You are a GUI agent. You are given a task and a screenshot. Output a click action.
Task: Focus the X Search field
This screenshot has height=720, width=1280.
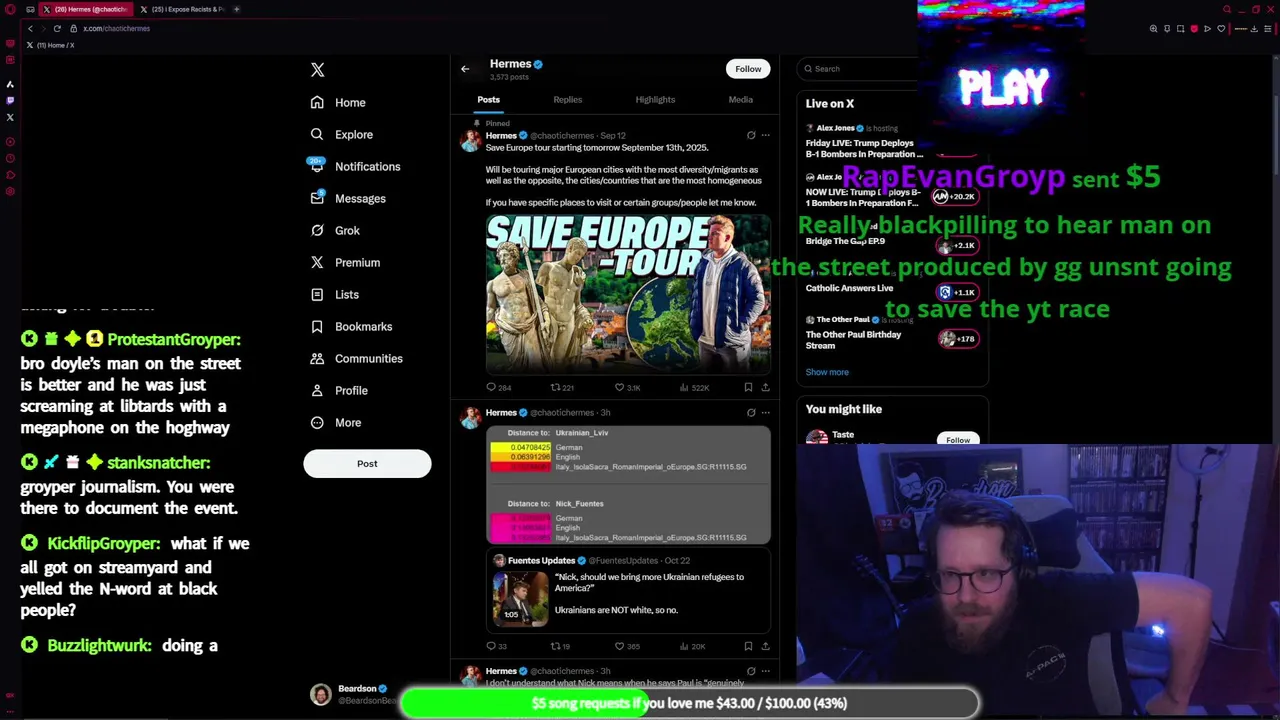point(860,69)
